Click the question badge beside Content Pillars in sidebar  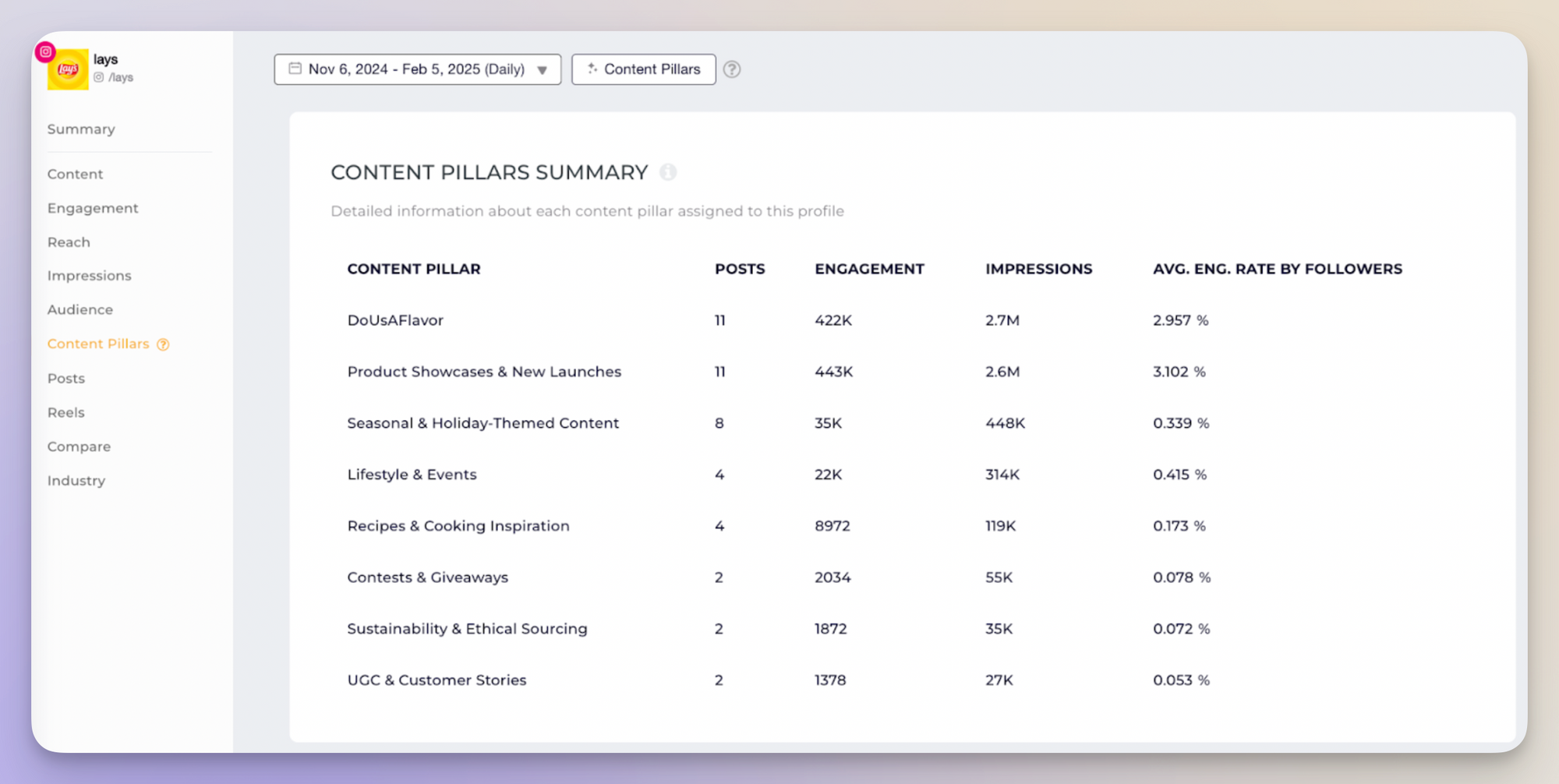163,344
